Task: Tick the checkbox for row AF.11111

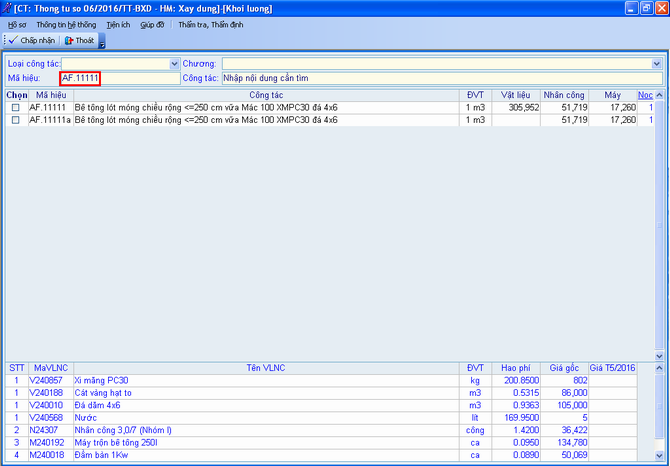Action: (x=15, y=106)
